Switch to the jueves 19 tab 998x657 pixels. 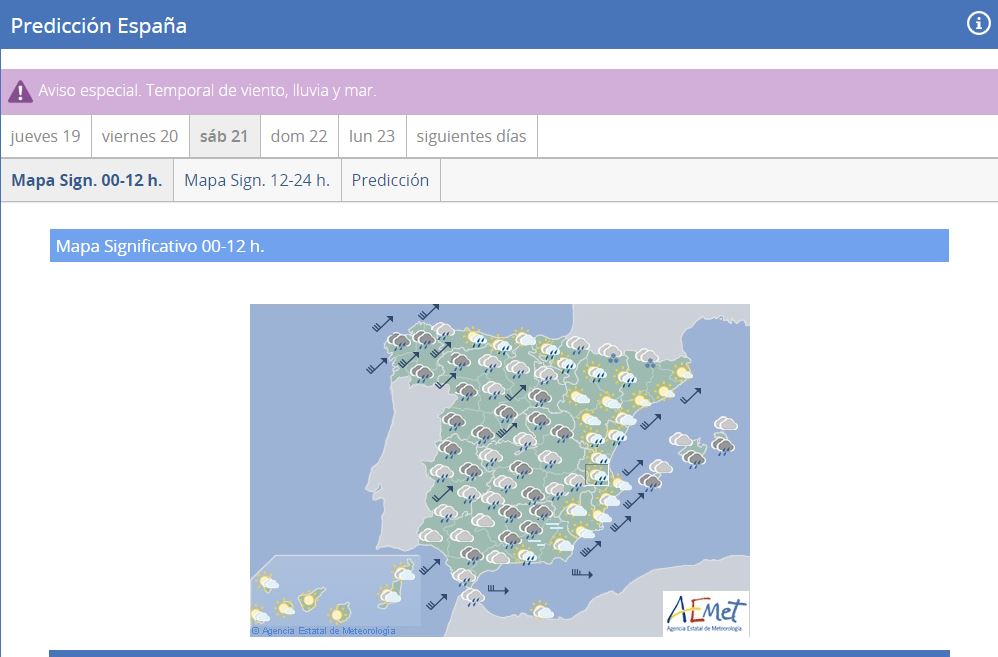(46, 137)
